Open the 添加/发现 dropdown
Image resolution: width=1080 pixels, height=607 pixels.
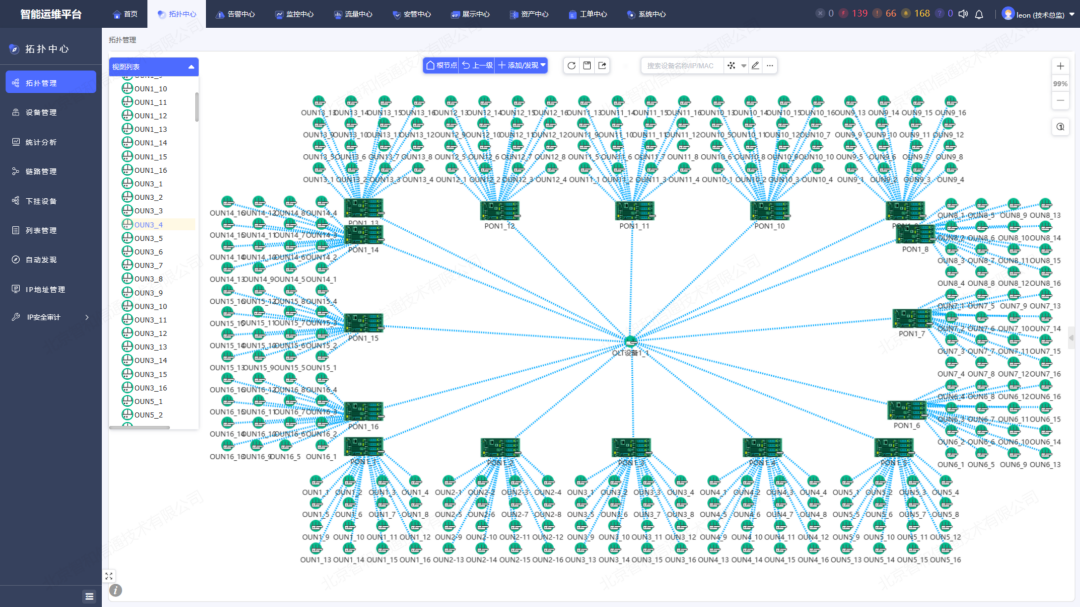click(522, 65)
